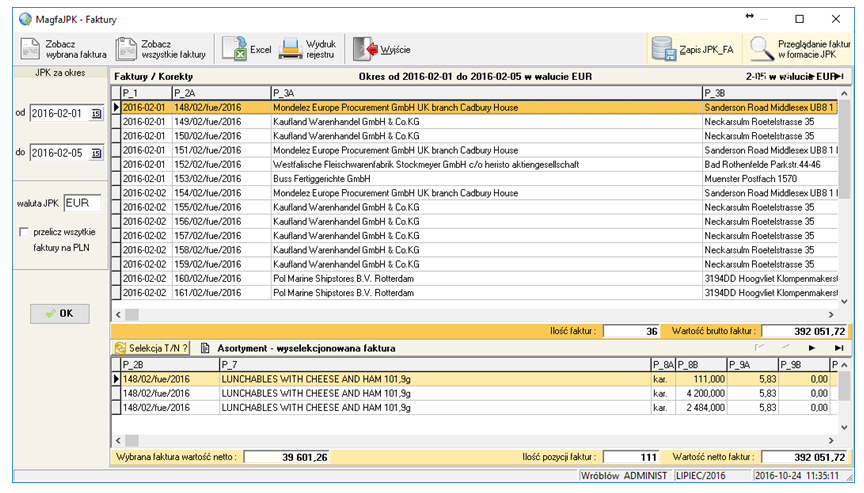Click the P_7 column header in Asortyment
This screenshot has width=864, height=493.
435,365
